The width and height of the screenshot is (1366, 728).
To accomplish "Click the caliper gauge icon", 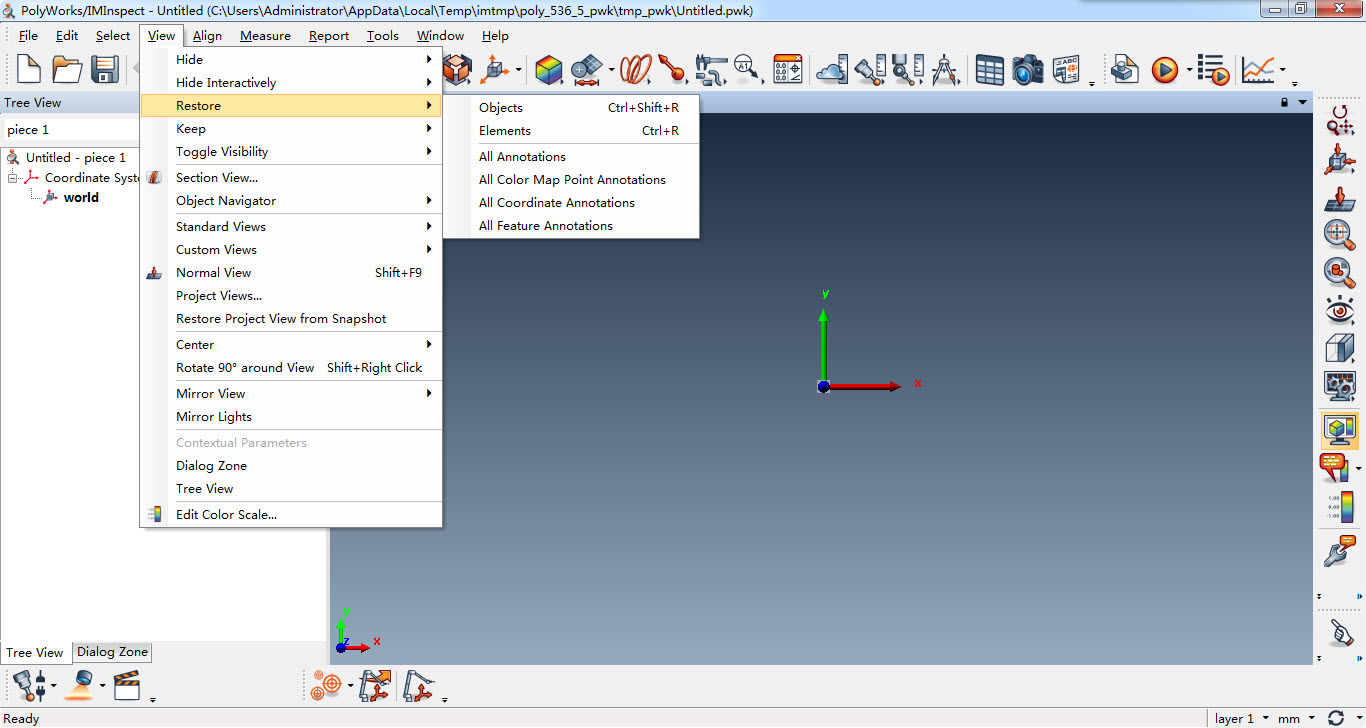I will (711, 69).
